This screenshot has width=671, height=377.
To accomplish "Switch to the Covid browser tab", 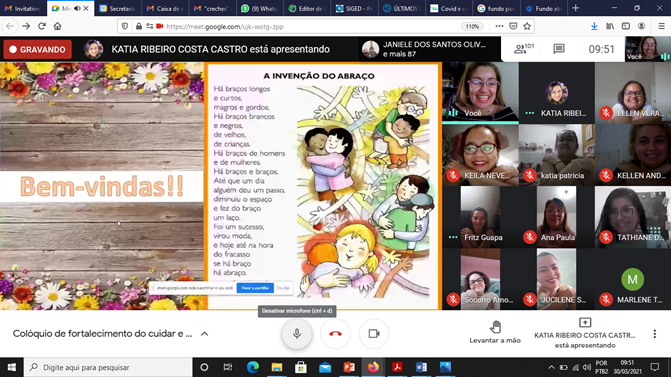I will [449, 8].
